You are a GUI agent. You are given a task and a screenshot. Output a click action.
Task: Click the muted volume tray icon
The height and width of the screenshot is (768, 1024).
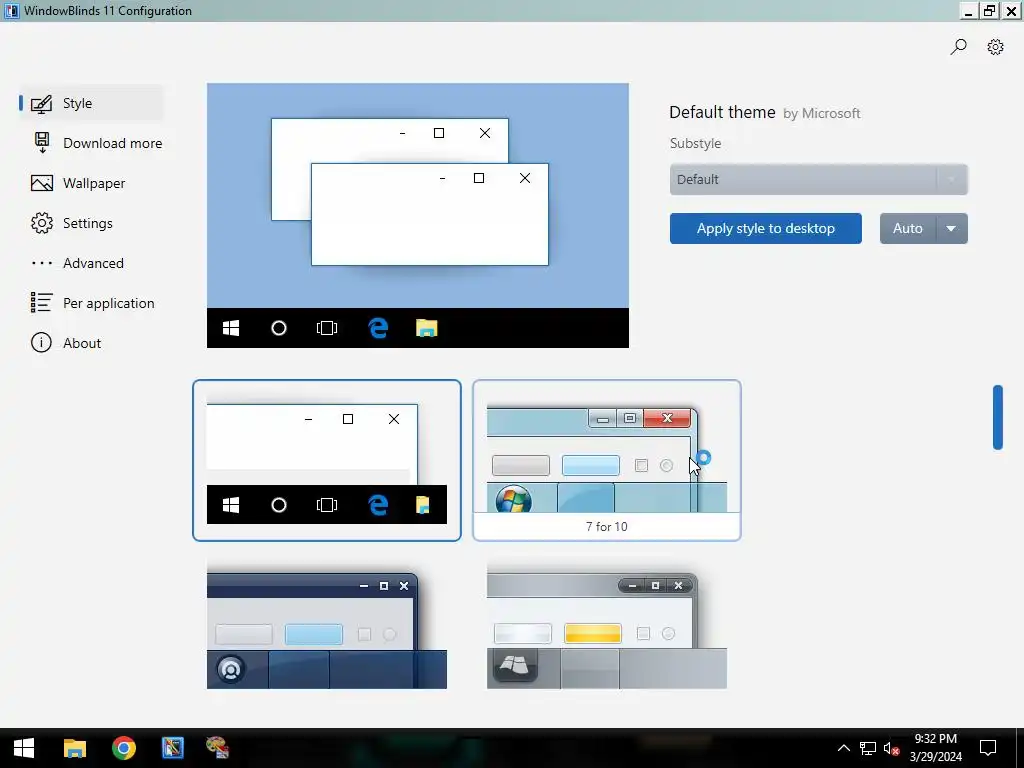pyautogui.click(x=891, y=748)
